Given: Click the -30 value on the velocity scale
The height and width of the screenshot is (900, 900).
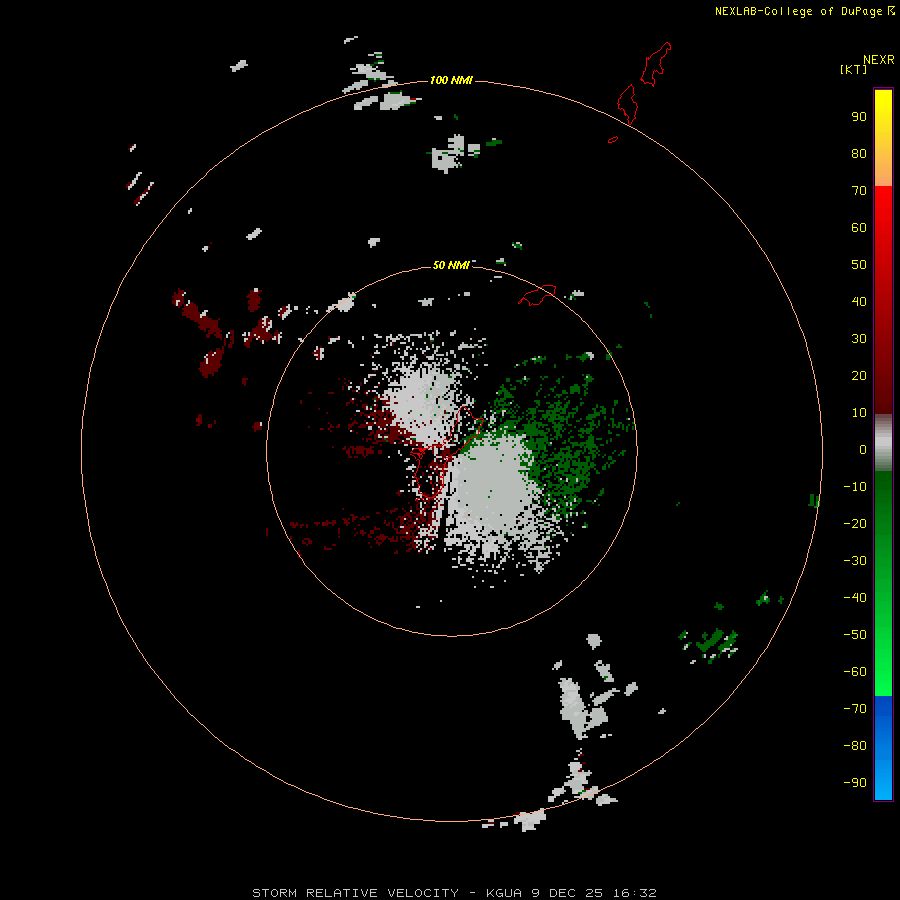Looking at the screenshot, I should 855,561.
